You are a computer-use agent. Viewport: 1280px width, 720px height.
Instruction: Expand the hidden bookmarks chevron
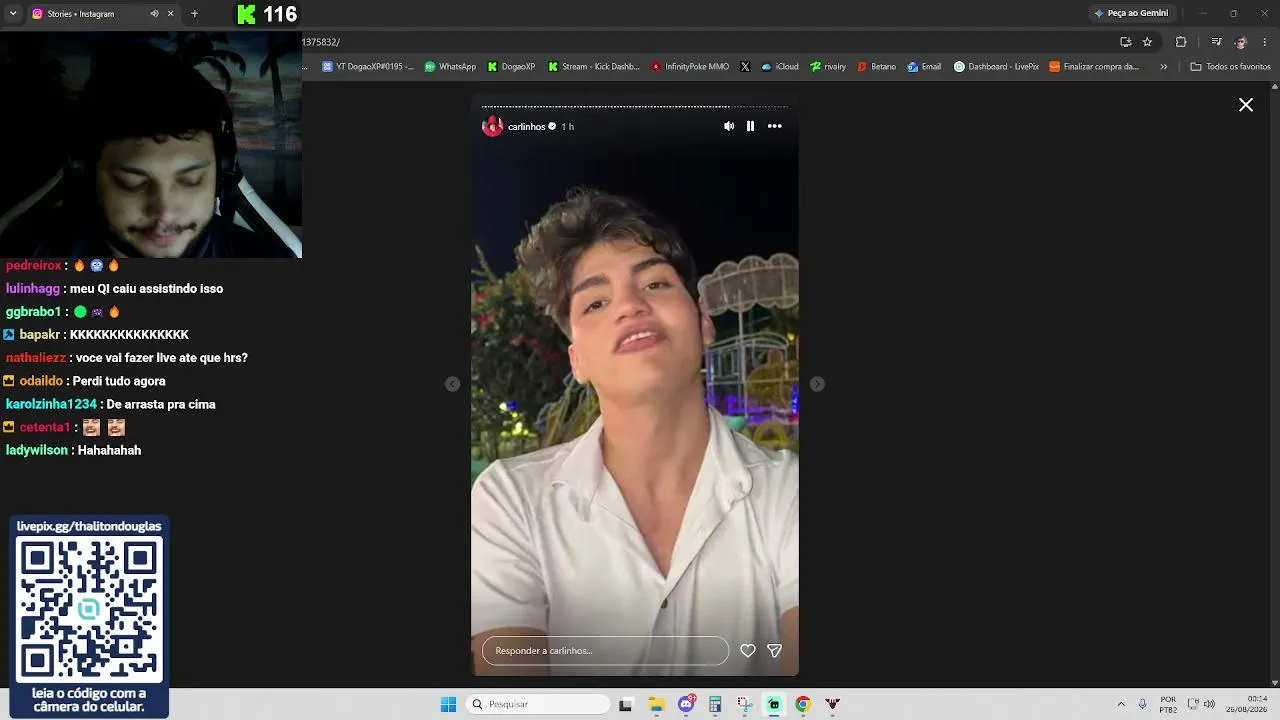pyautogui.click(x=1163, y=67)
